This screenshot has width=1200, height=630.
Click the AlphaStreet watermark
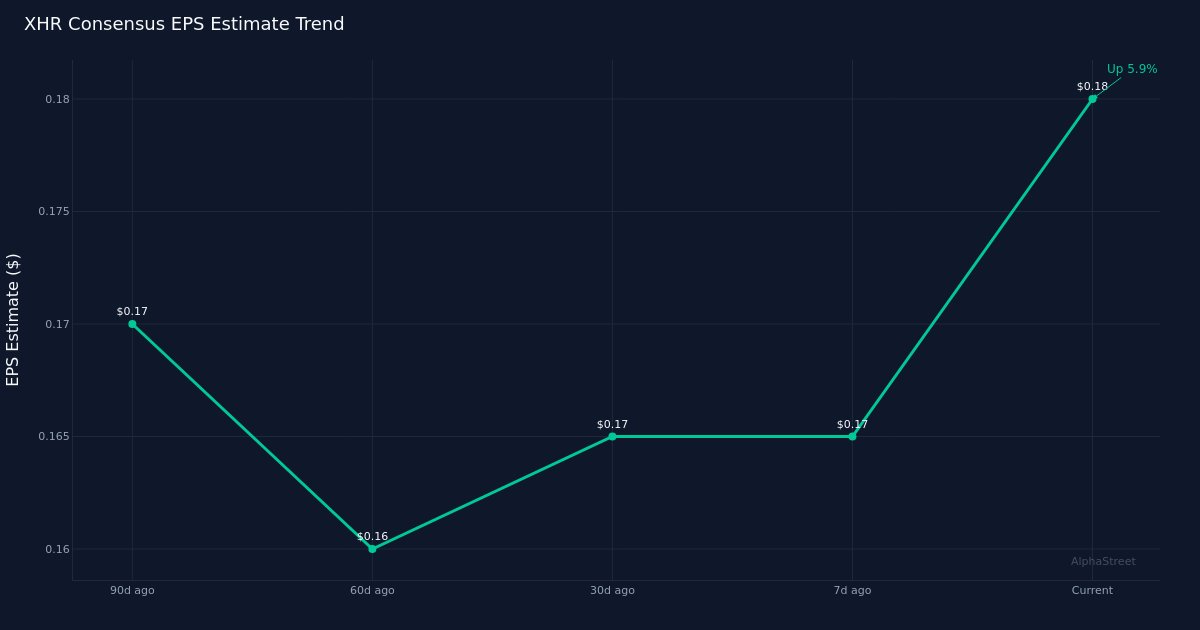[x=1103, y=562]
